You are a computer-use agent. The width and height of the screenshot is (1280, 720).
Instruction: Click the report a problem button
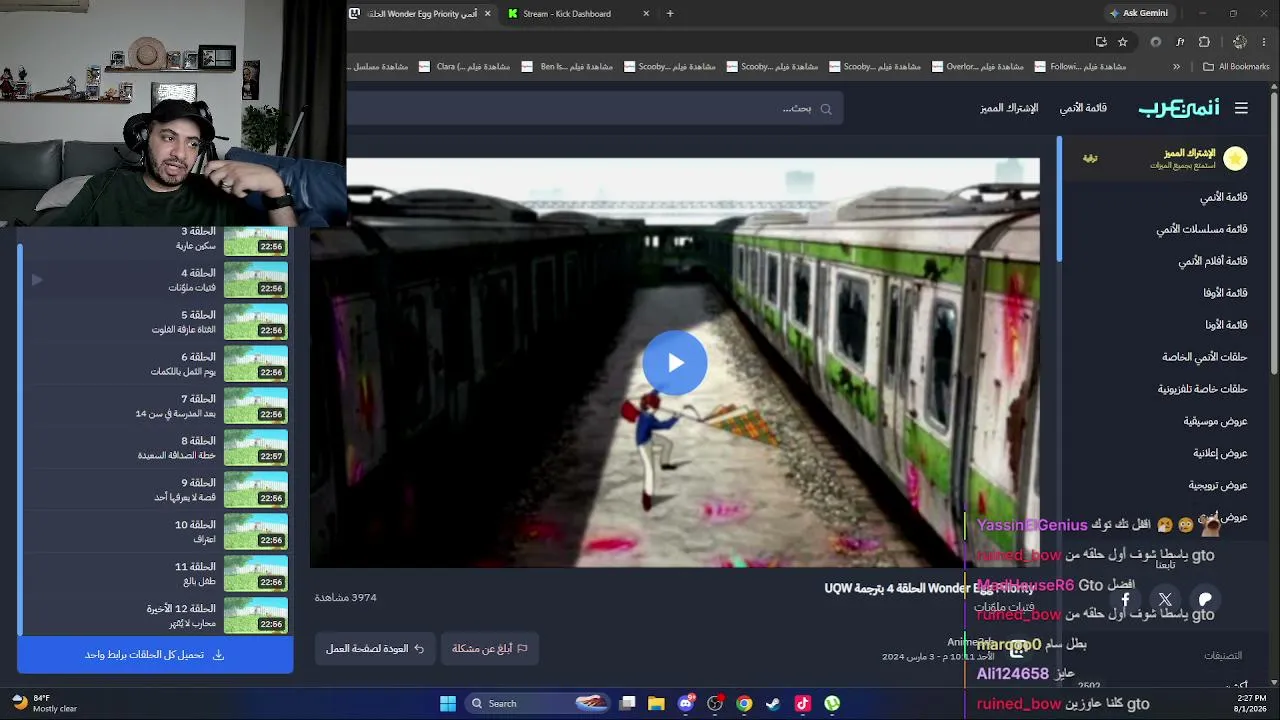[489, 648]
